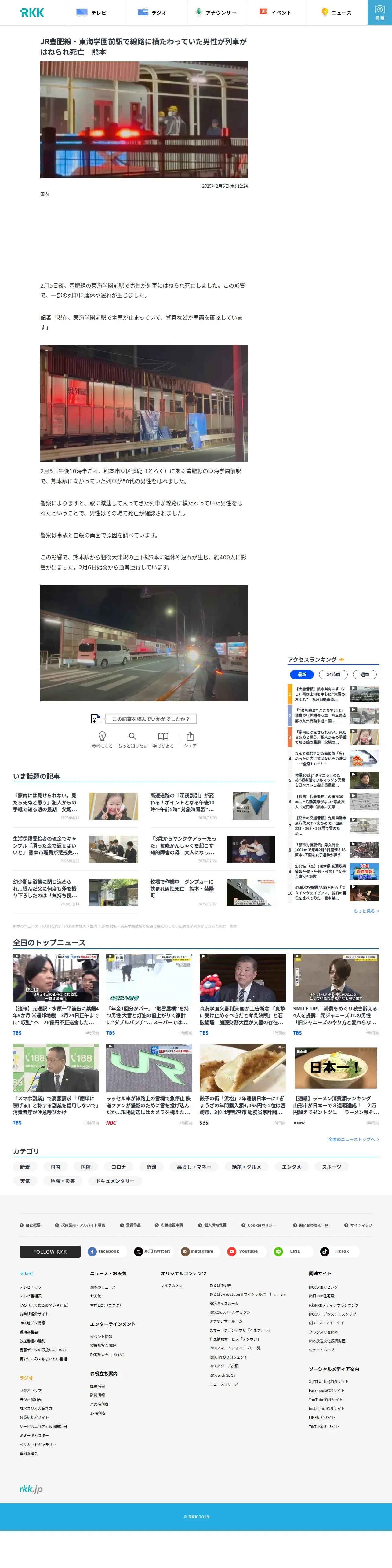Click thumbnail of 生活保護受給者 article
Viewport: 392px width, 1568px height.
click(x=113, y=849)
